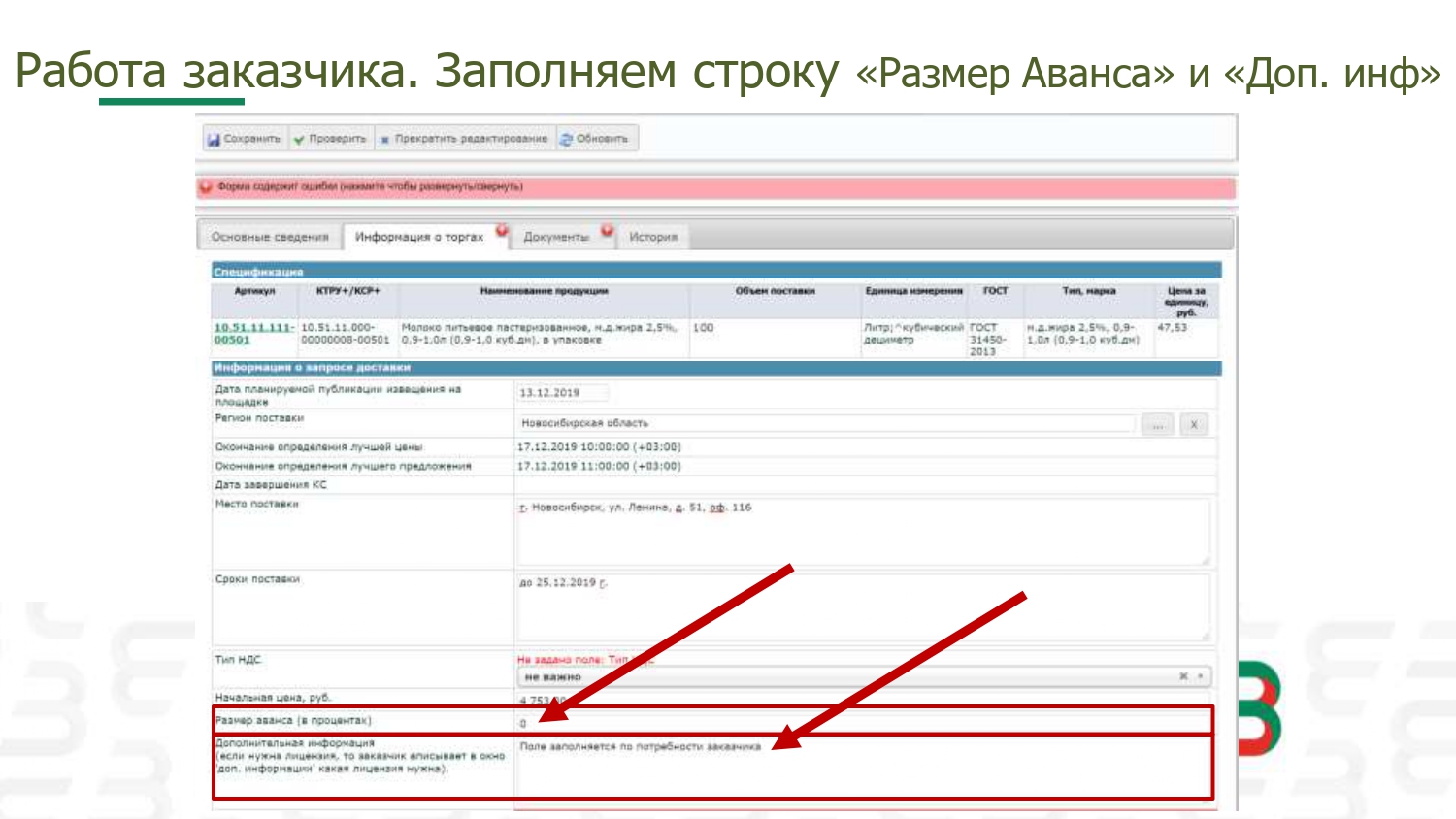The height and width of the screenshot is (819, 1456).
Task: Clear Регион поставки with the X button
Action: (x=1194, y=424)
